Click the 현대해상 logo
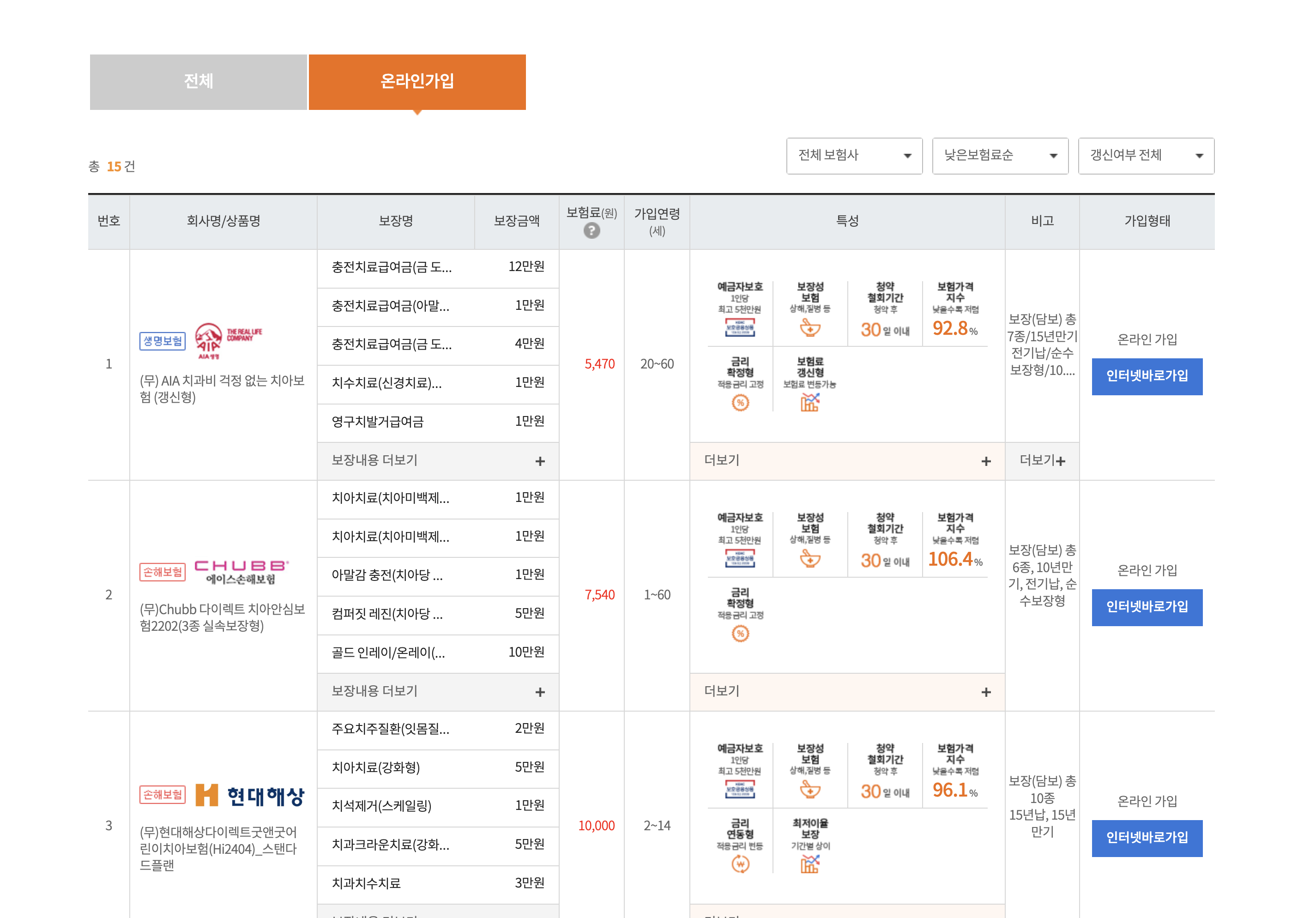 point(252,795)
